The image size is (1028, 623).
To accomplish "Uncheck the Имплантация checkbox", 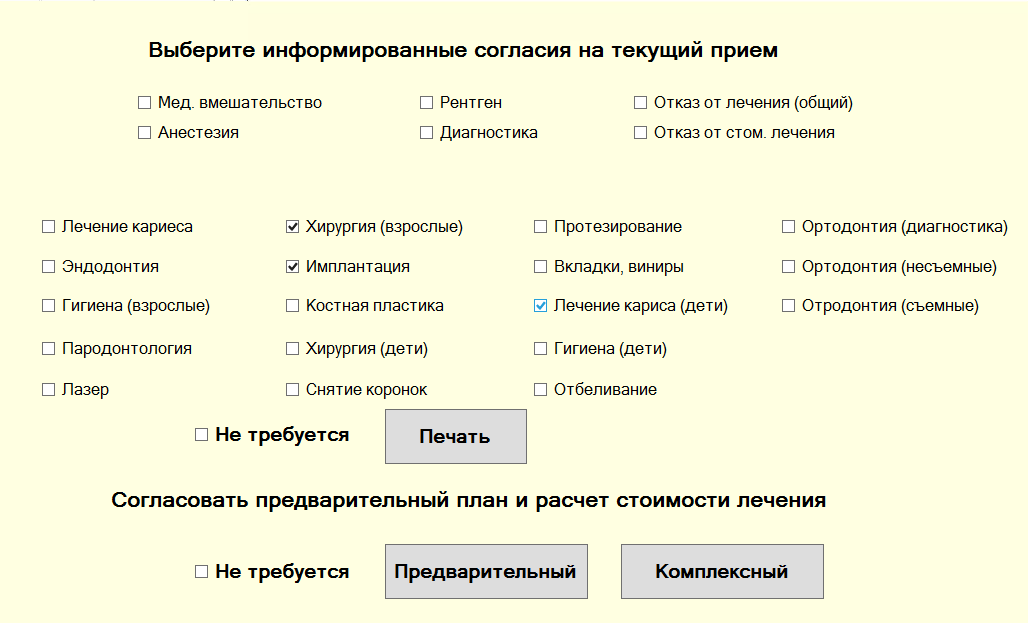I will click(292, 267).
